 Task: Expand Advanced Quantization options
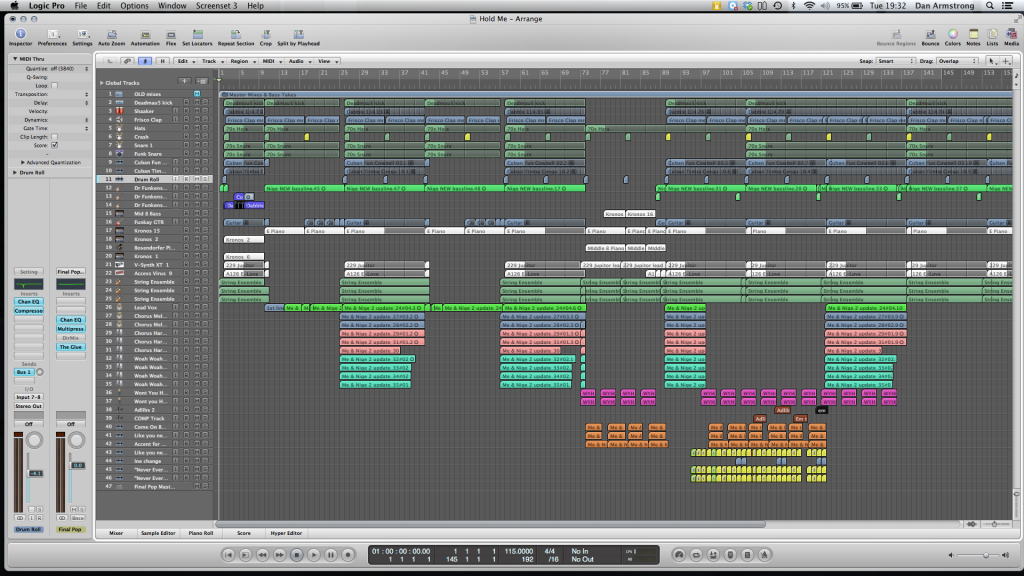[x=23, y=163]
